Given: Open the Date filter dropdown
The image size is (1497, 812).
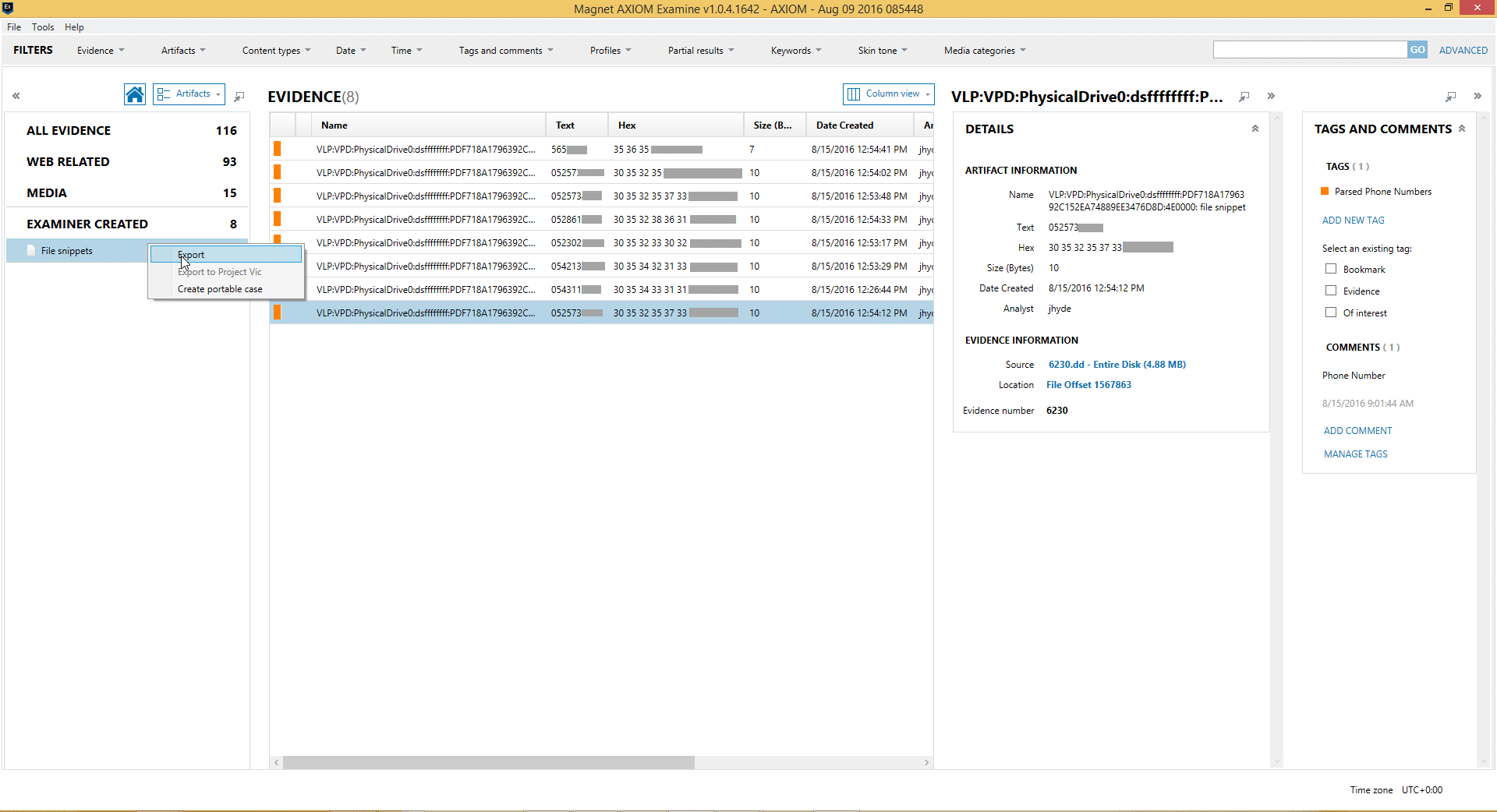Looking at the screenshot, I should (x=351, y=51).
